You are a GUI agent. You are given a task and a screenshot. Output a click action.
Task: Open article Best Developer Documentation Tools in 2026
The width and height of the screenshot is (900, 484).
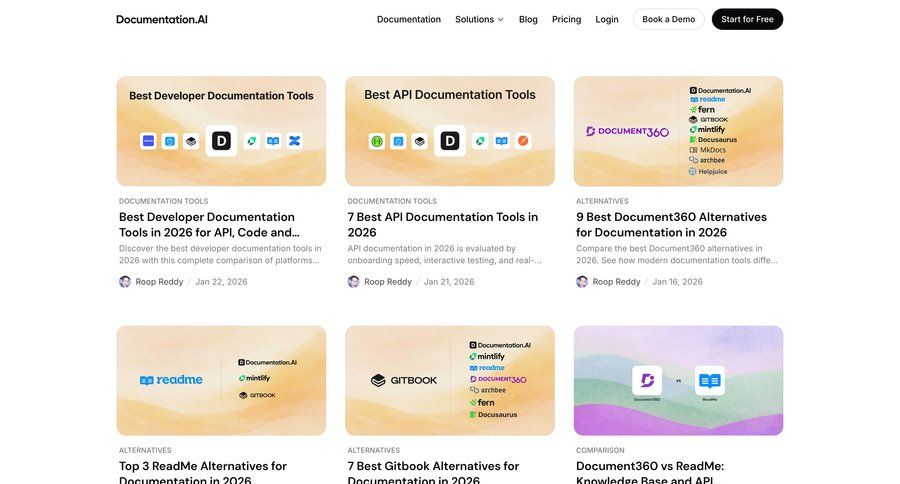(x=210, y=224)
